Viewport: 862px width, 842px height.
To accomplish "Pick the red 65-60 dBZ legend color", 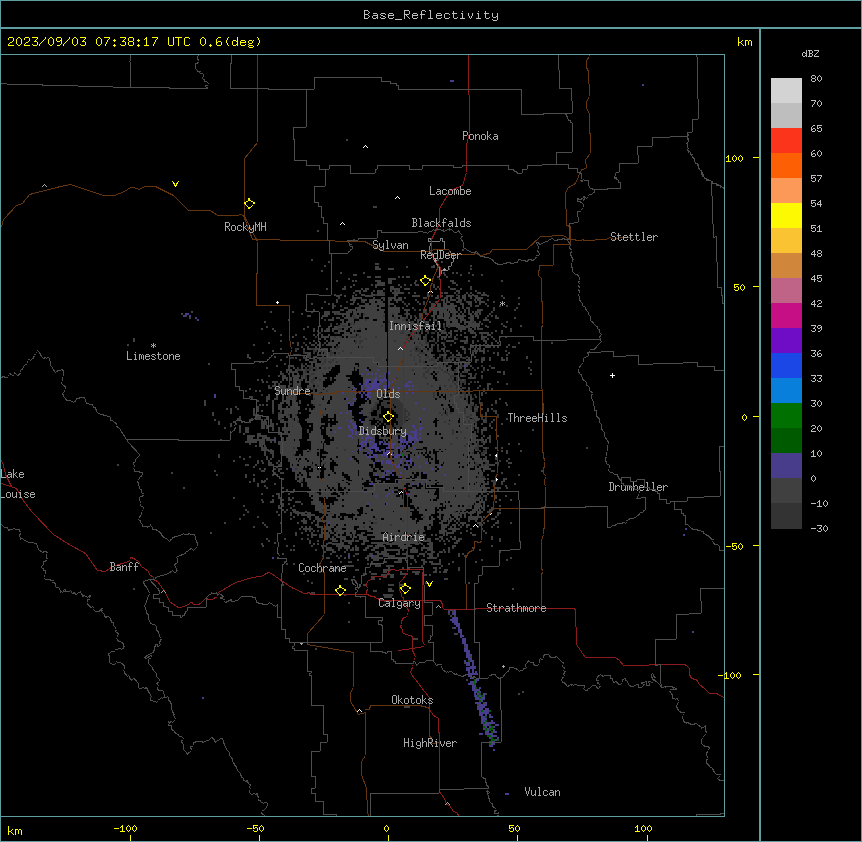I will click(786, 141).
